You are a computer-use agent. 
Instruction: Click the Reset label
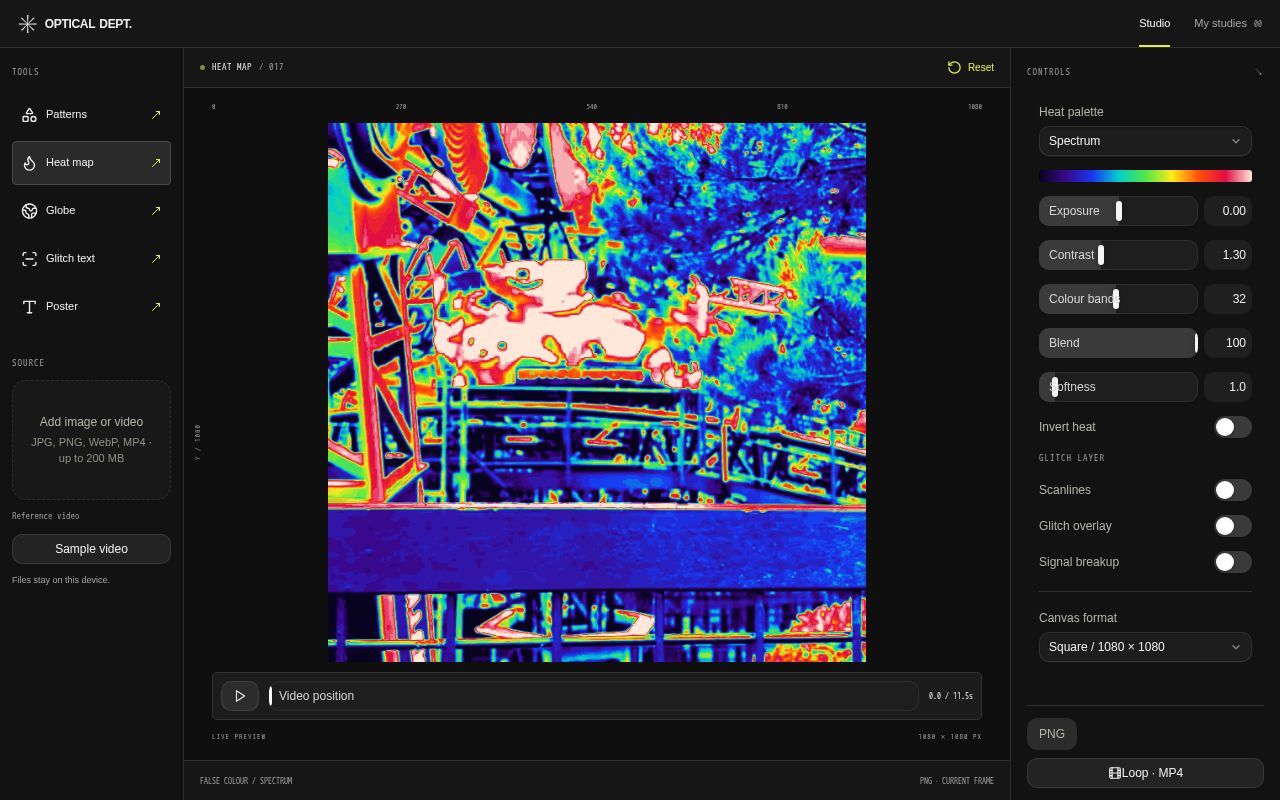coord(981,67)
